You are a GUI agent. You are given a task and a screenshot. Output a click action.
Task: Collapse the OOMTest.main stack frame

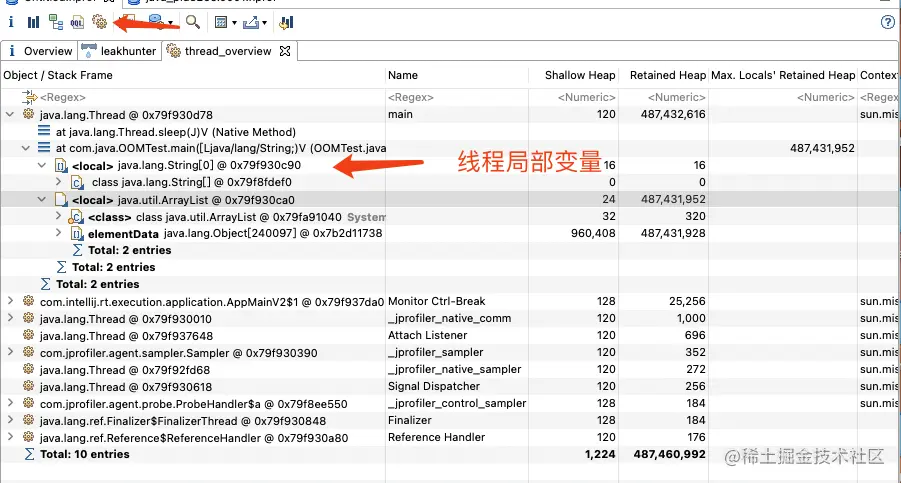pos(25,148)
